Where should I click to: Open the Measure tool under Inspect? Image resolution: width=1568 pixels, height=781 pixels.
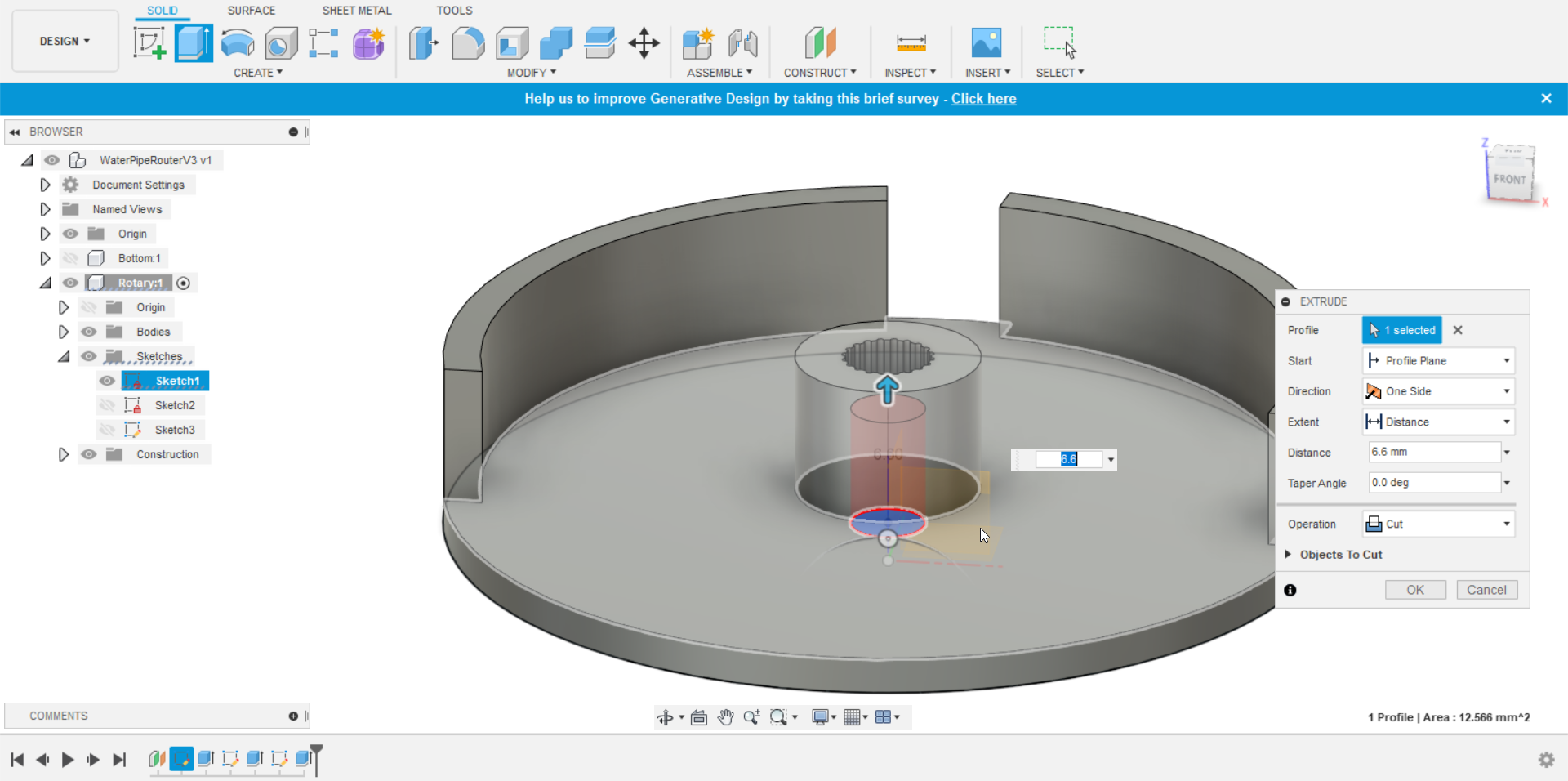(911, 43)
